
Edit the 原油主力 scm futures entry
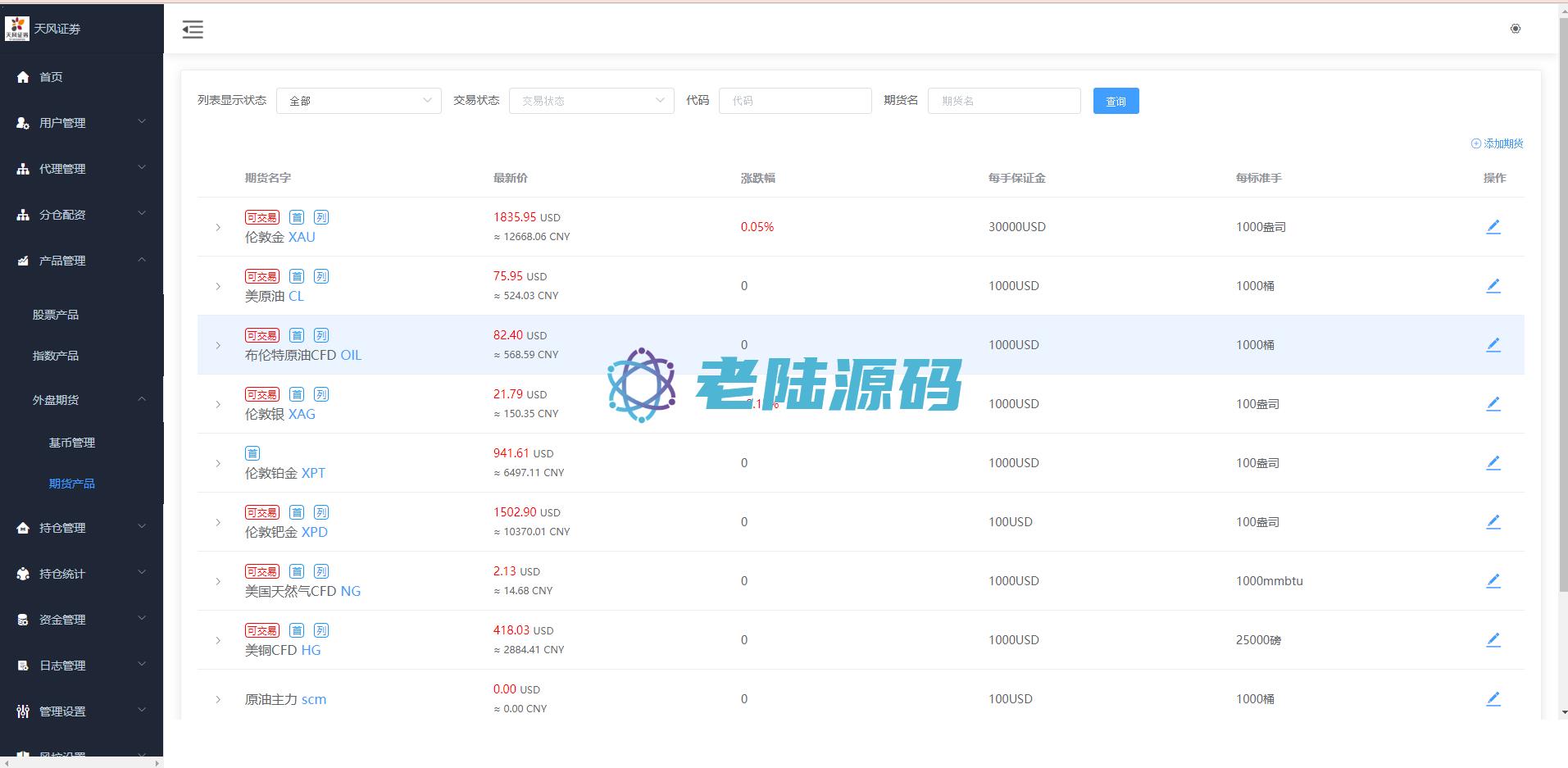tap(1493, 699)
